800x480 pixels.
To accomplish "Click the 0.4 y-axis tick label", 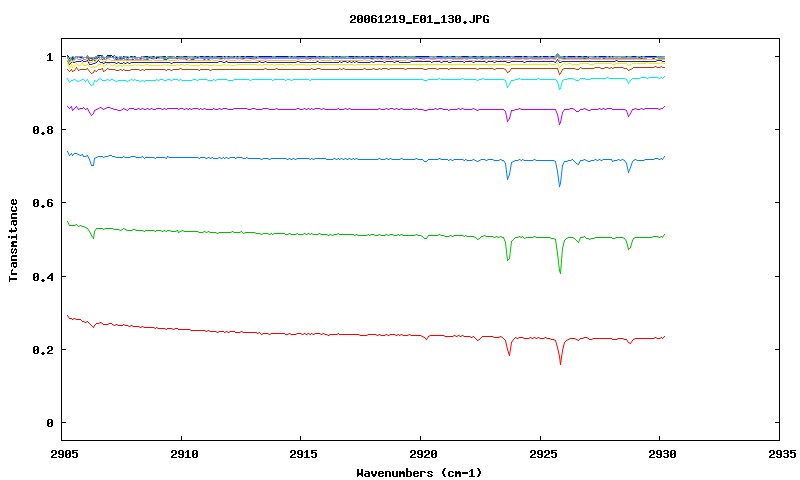I will click(43, 276).
